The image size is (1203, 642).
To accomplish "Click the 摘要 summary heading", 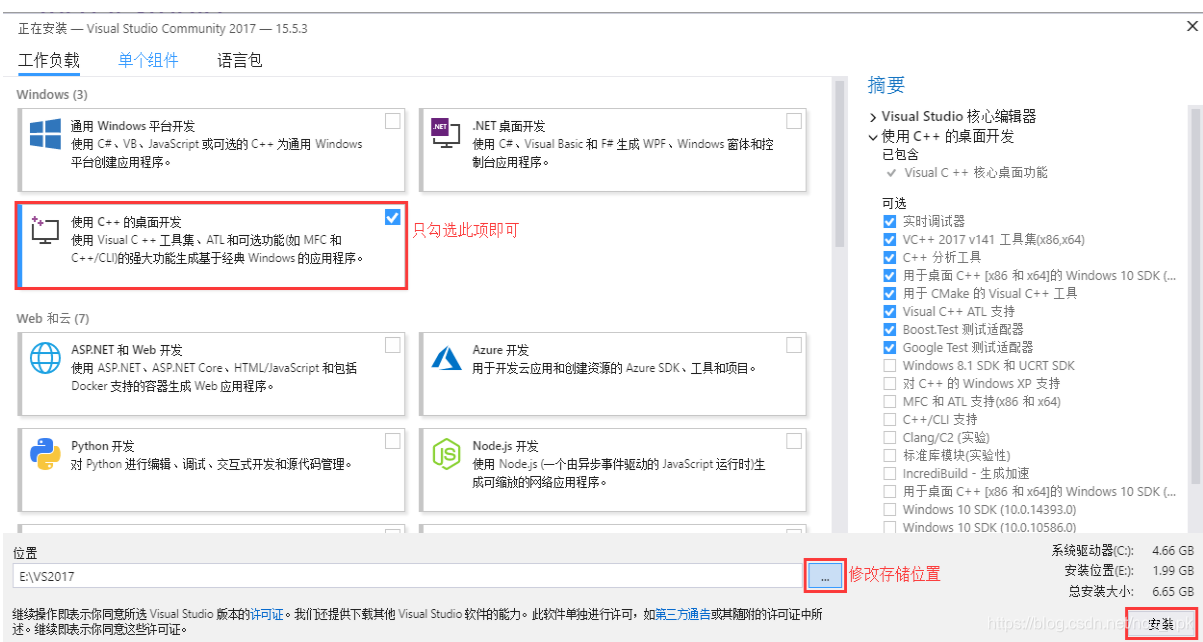I will [x=886, y=85].
